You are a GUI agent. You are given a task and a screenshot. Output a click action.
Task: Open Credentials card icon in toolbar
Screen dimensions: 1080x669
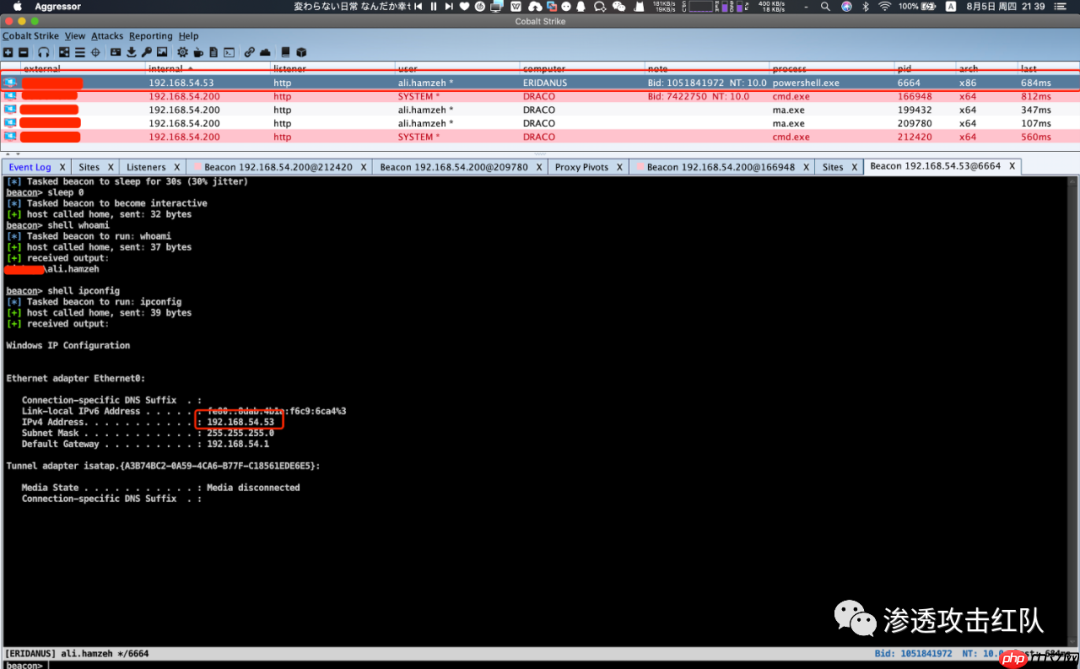point(115,52)
